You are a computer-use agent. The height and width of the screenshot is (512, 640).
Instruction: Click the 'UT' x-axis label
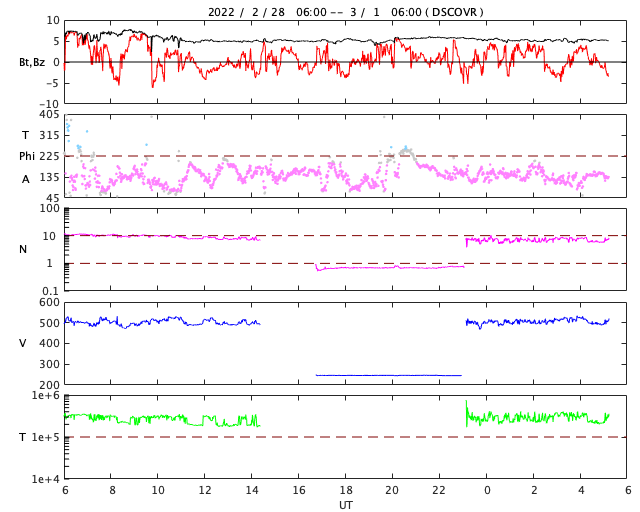346,505
